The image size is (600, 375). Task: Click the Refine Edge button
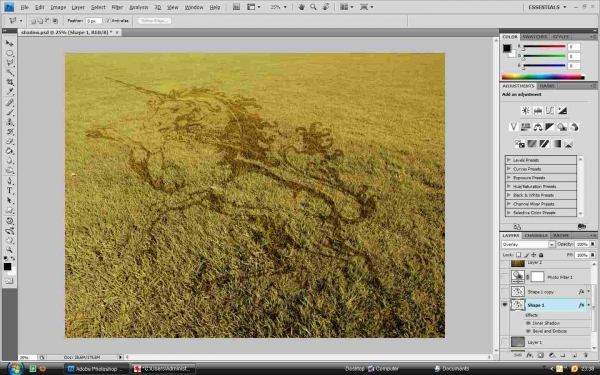pos(154,21)
